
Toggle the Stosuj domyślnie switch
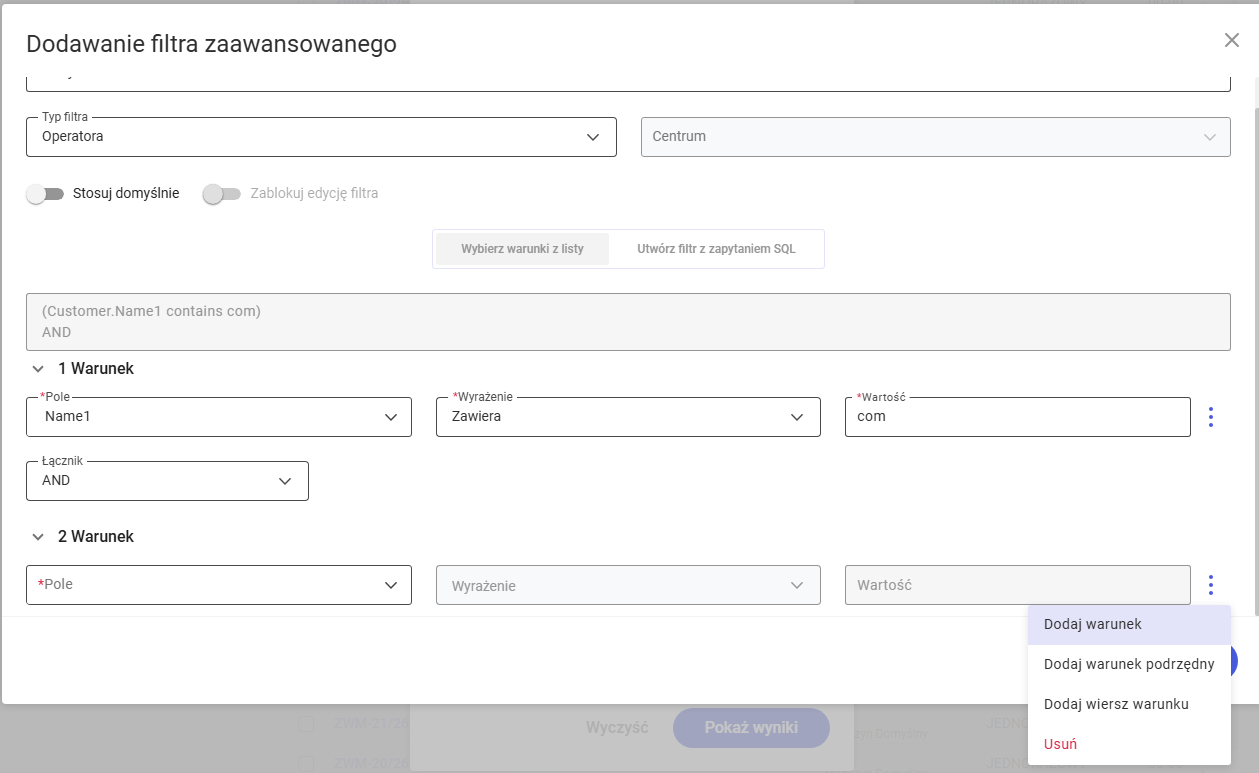tap(45, 194)
